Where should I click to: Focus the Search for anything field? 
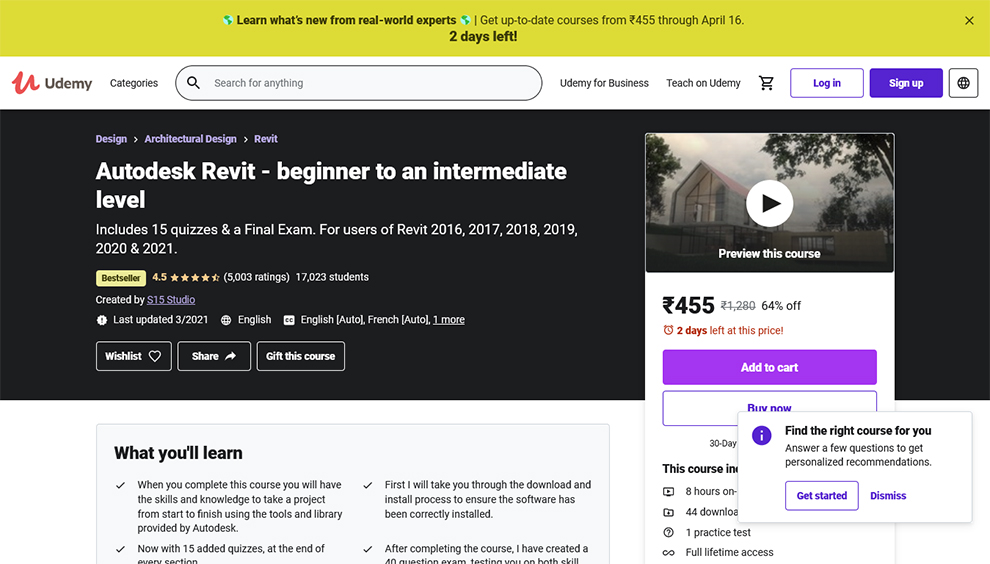tap(359, 83)
